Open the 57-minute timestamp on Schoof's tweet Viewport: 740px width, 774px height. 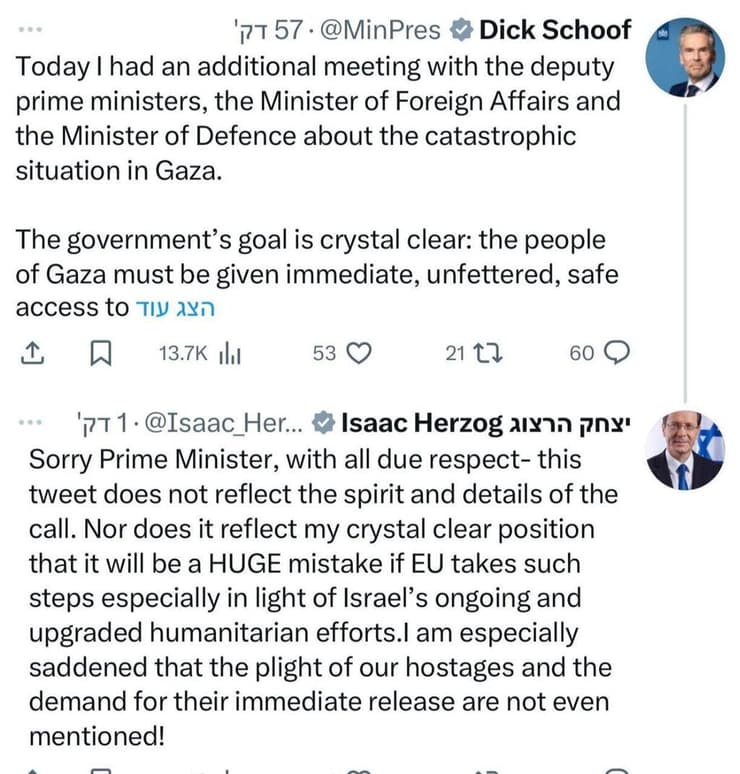[263, 30]
